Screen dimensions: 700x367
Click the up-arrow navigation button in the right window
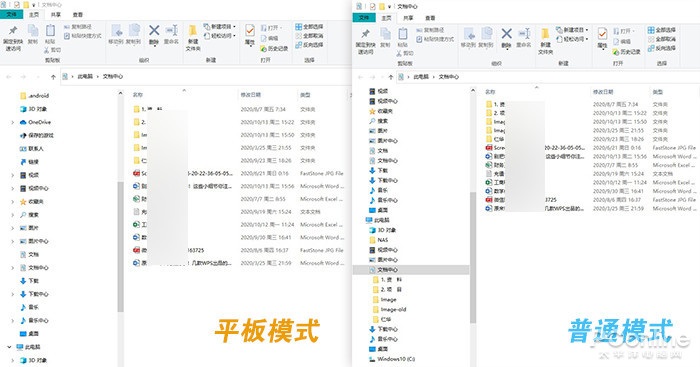pyautogui.click(x=391, y=77)
